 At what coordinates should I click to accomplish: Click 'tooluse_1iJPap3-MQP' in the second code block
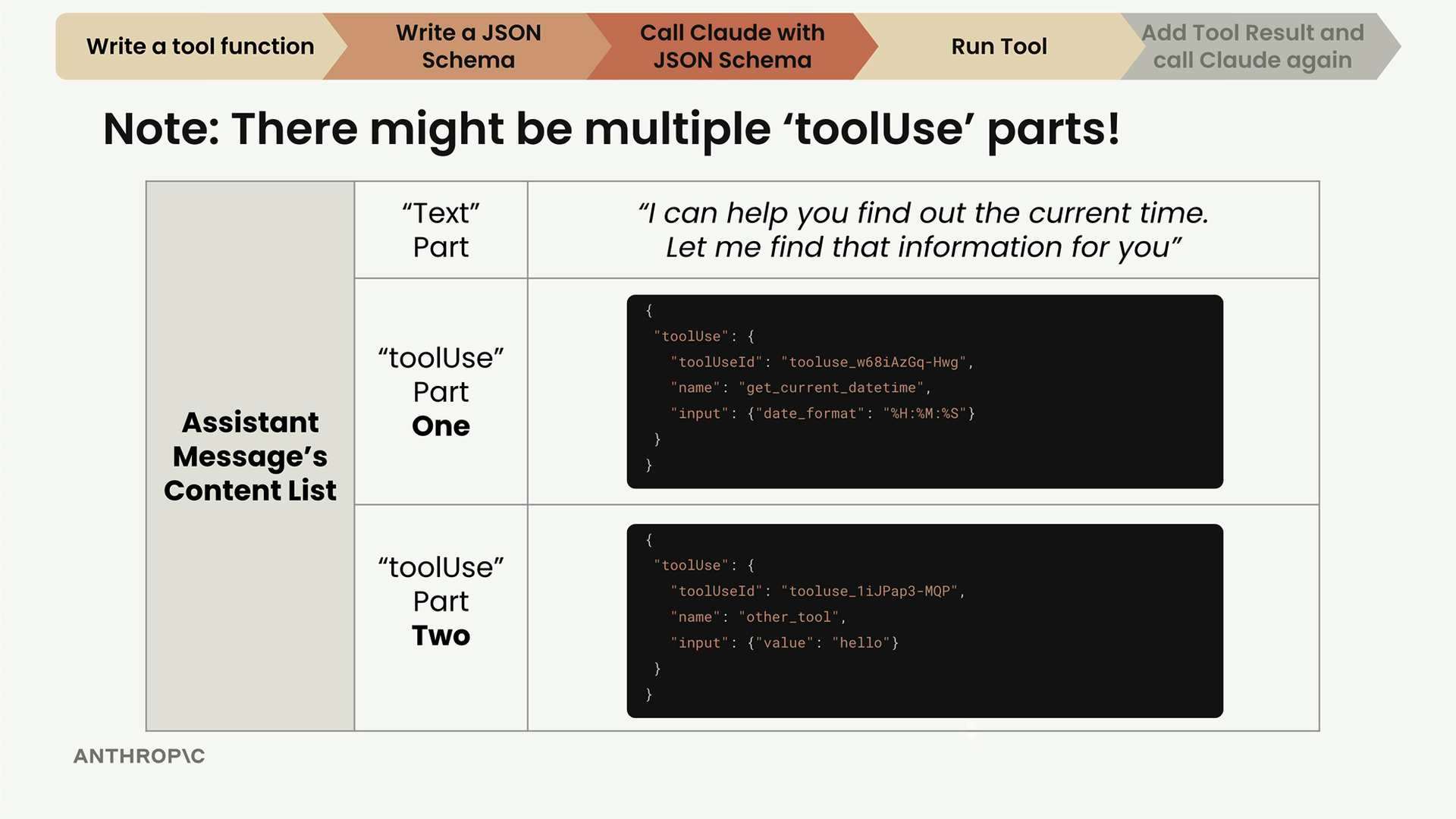click(x=870, y=591)
